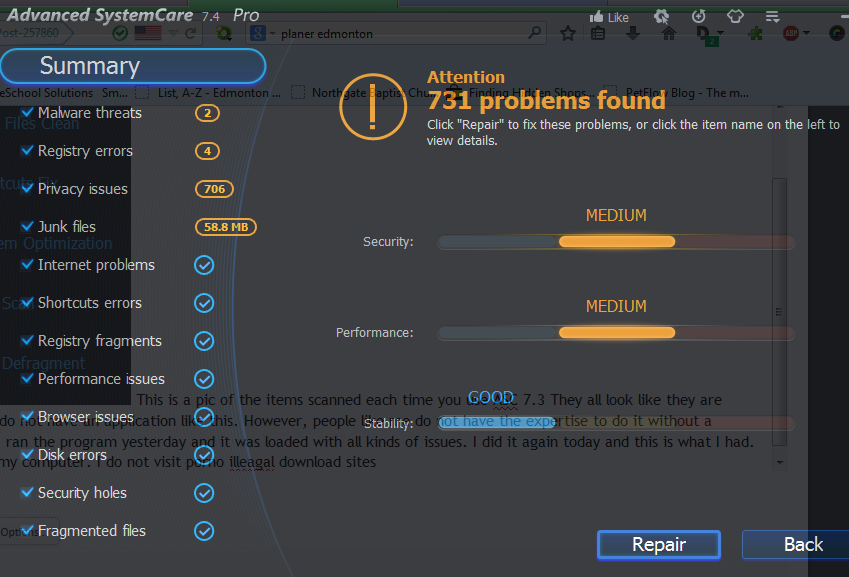View details of Browser issues item
This screenshot has height=577, width=849.
(x=86, y=417)
